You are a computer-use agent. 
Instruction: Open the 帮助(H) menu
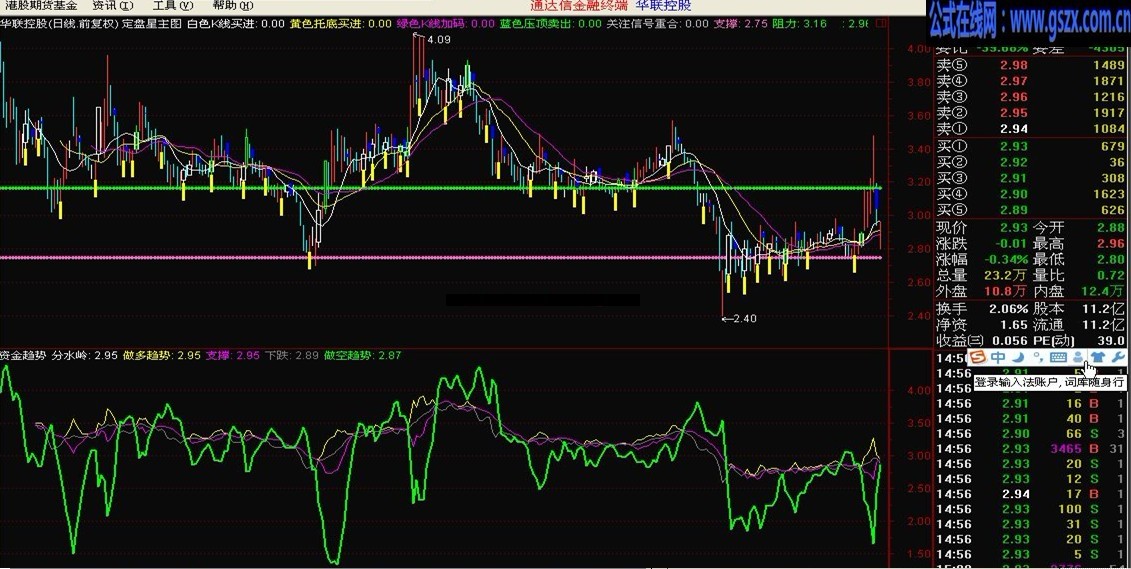tap(233, 6)
